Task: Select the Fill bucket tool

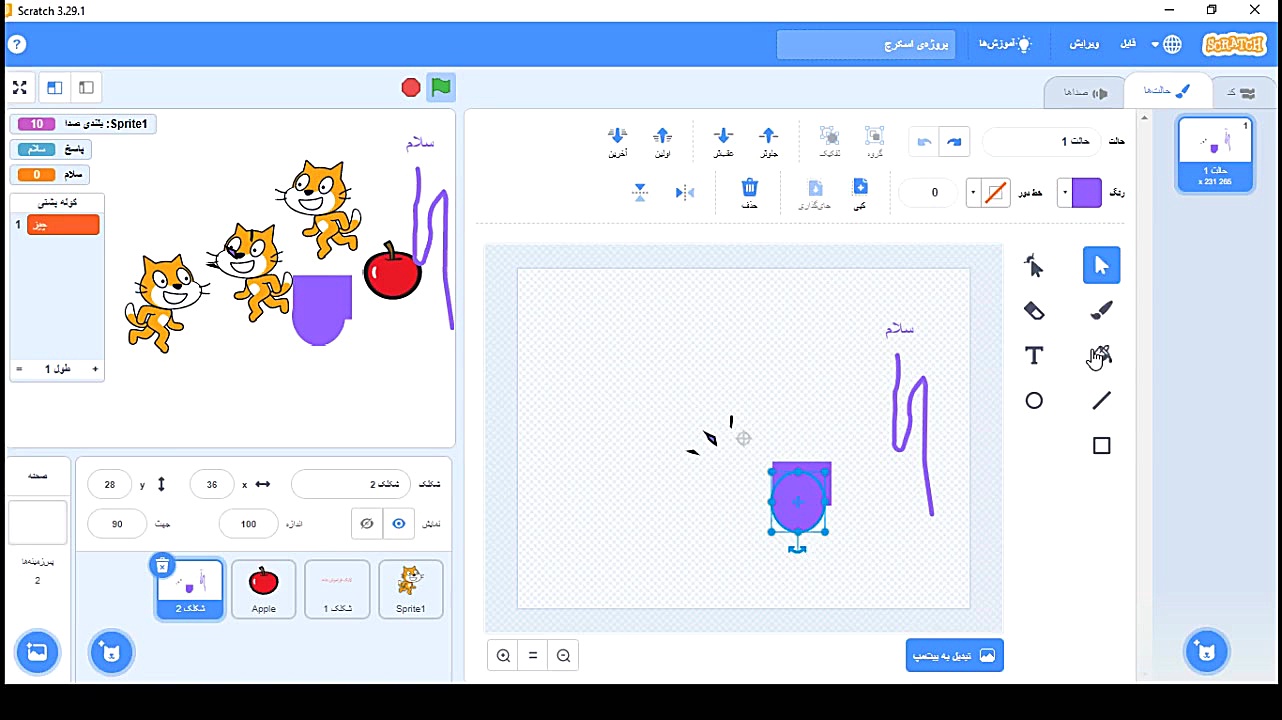Action: [1101, 355]
